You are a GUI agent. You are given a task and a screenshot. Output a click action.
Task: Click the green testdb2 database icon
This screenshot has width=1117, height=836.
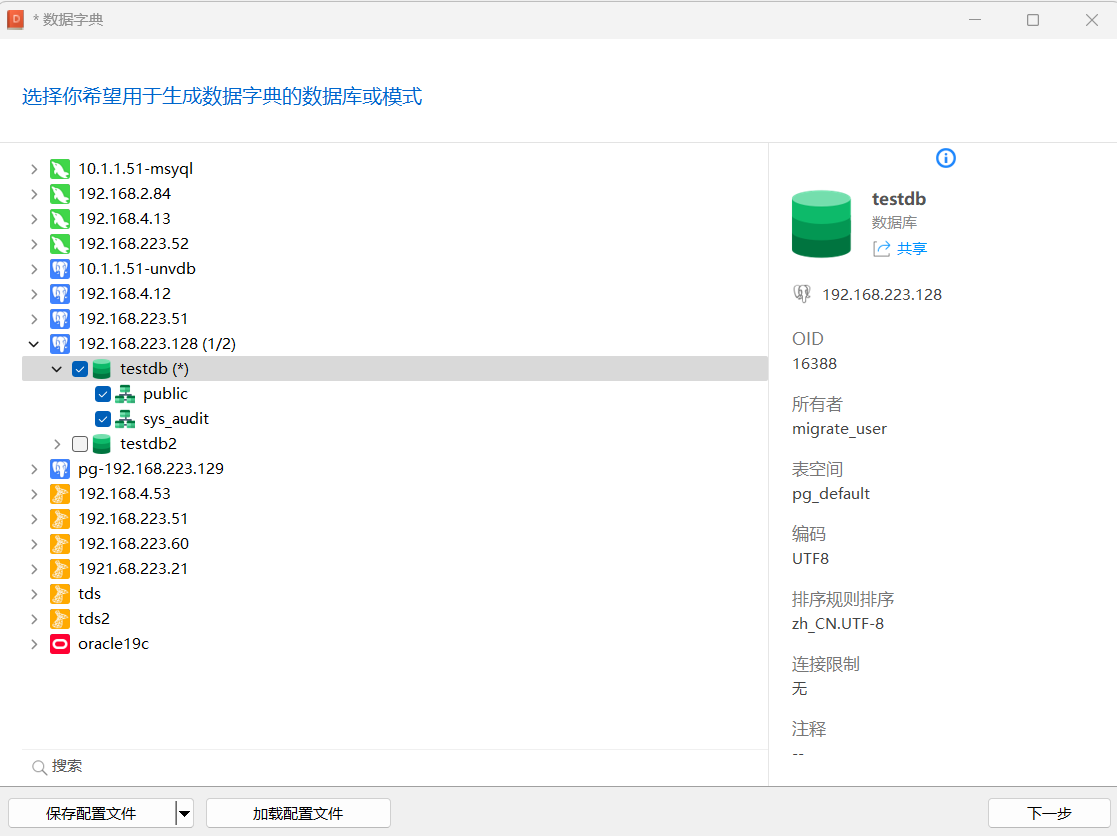[101, 444]
